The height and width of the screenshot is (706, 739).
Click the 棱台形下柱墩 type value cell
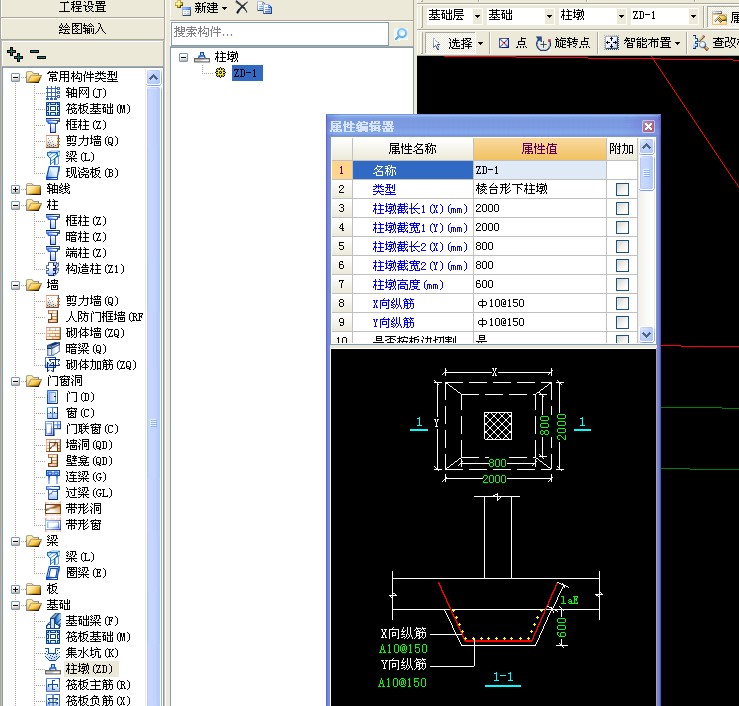pos(539,189)
